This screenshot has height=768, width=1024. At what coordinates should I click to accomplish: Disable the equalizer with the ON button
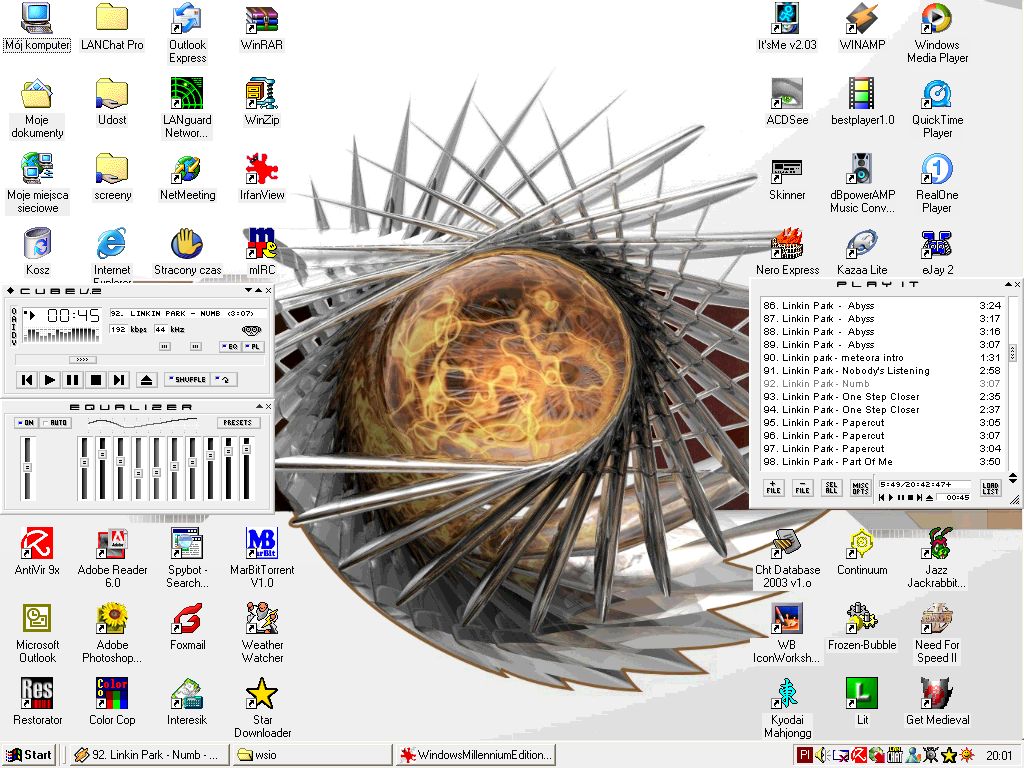(26, 423)
